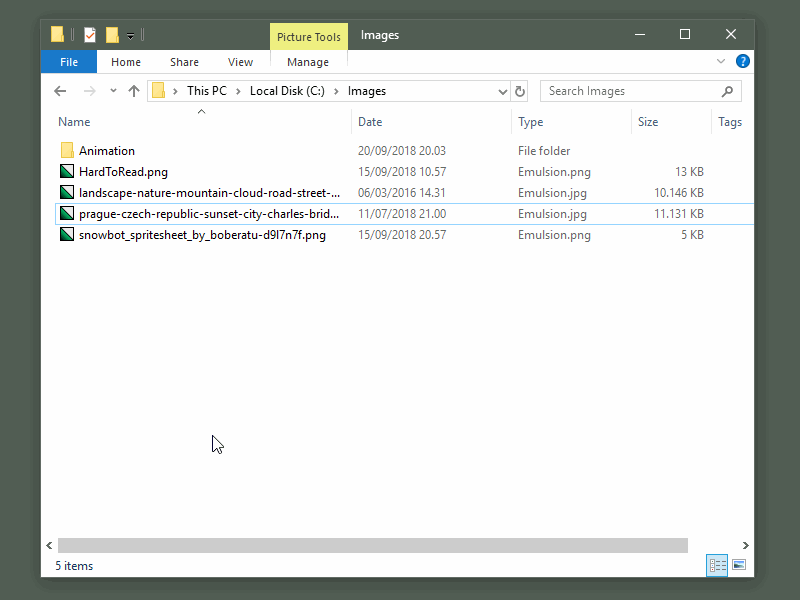Image resolution: width=800 pixels, height=600 pixels.
Task: Click the Properties checkmark quick access icon
Action: click(90, 35)
